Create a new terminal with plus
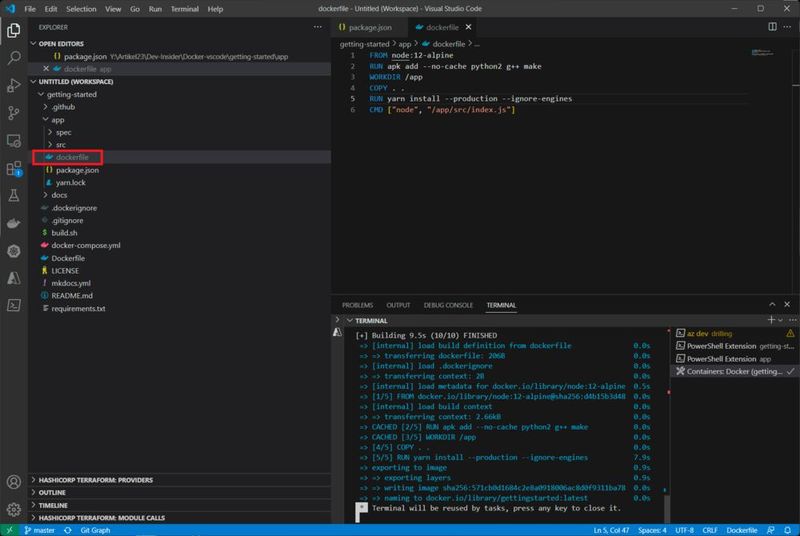The height and width of the screenshot is (536, 800). [771, 320]
